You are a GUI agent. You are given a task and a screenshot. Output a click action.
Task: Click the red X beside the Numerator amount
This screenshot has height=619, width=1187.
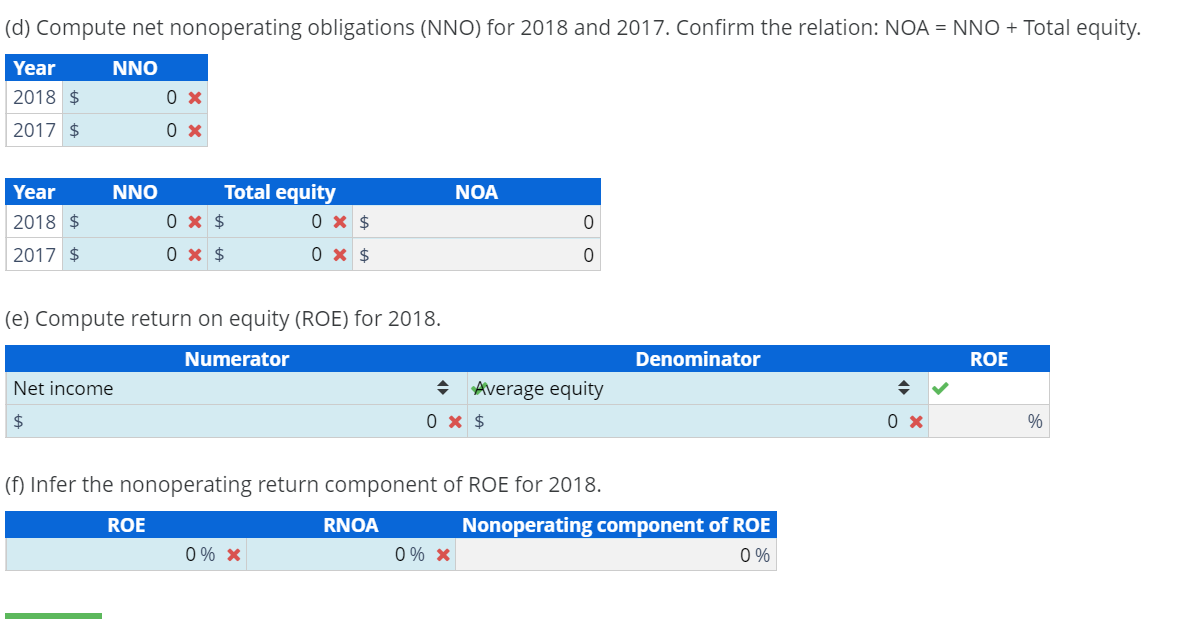pyautogui.click(x=455, y=421)
